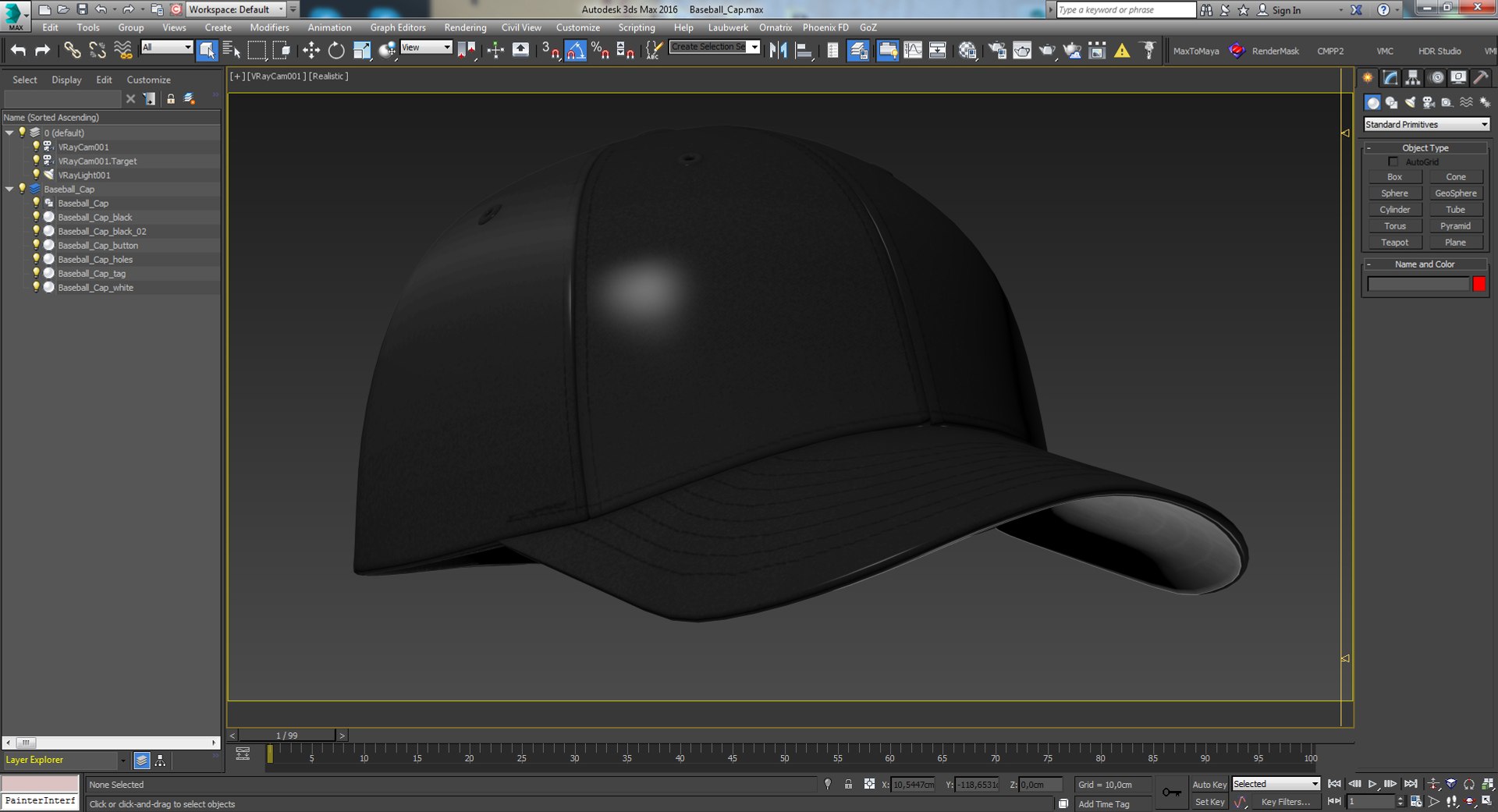The width and height of the screenshot is (1498, 812).
Task: Select the Scale tool
Action: tap(362, 51)
